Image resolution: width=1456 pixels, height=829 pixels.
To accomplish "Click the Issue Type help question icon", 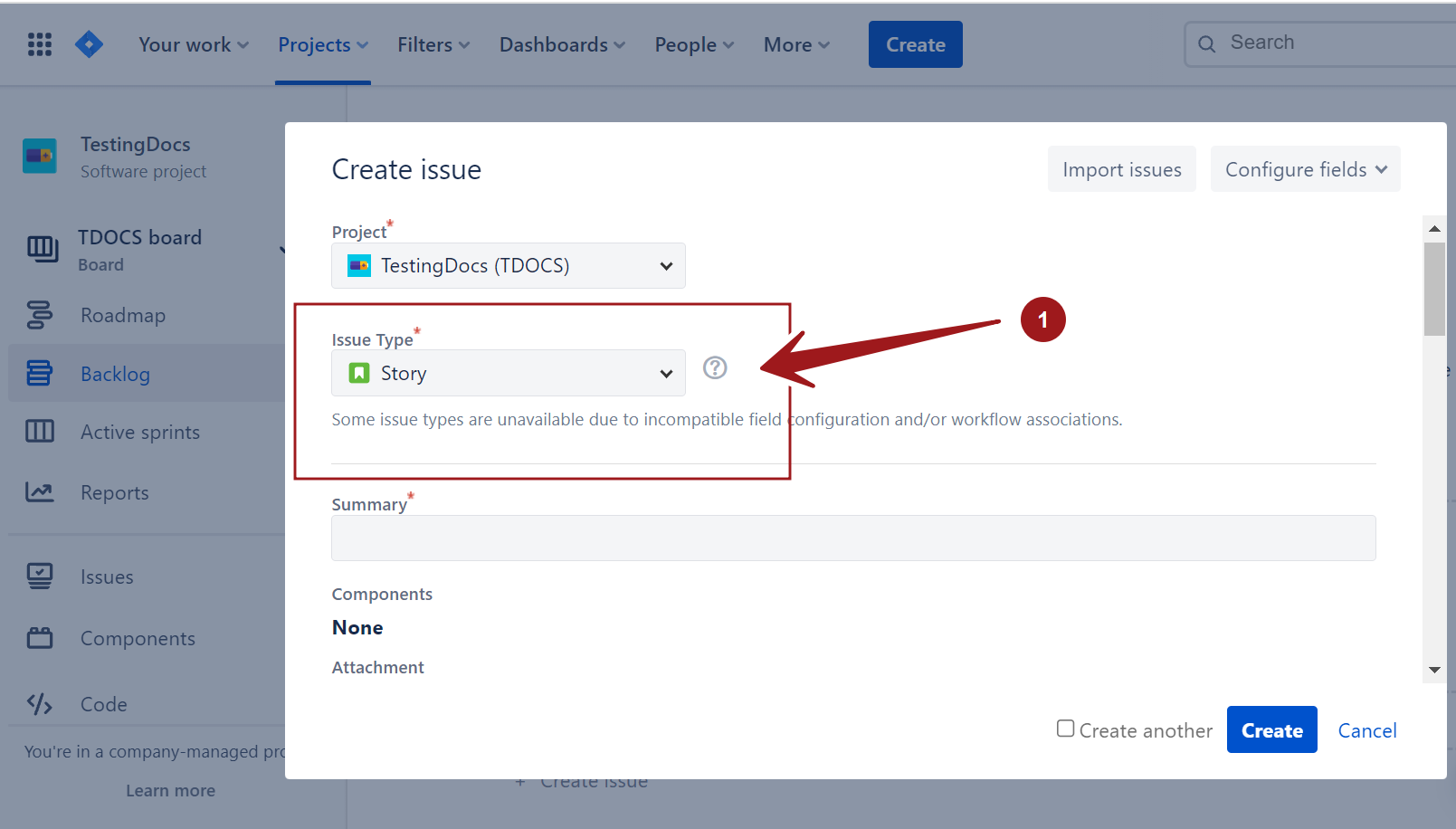I will (715, 367).
